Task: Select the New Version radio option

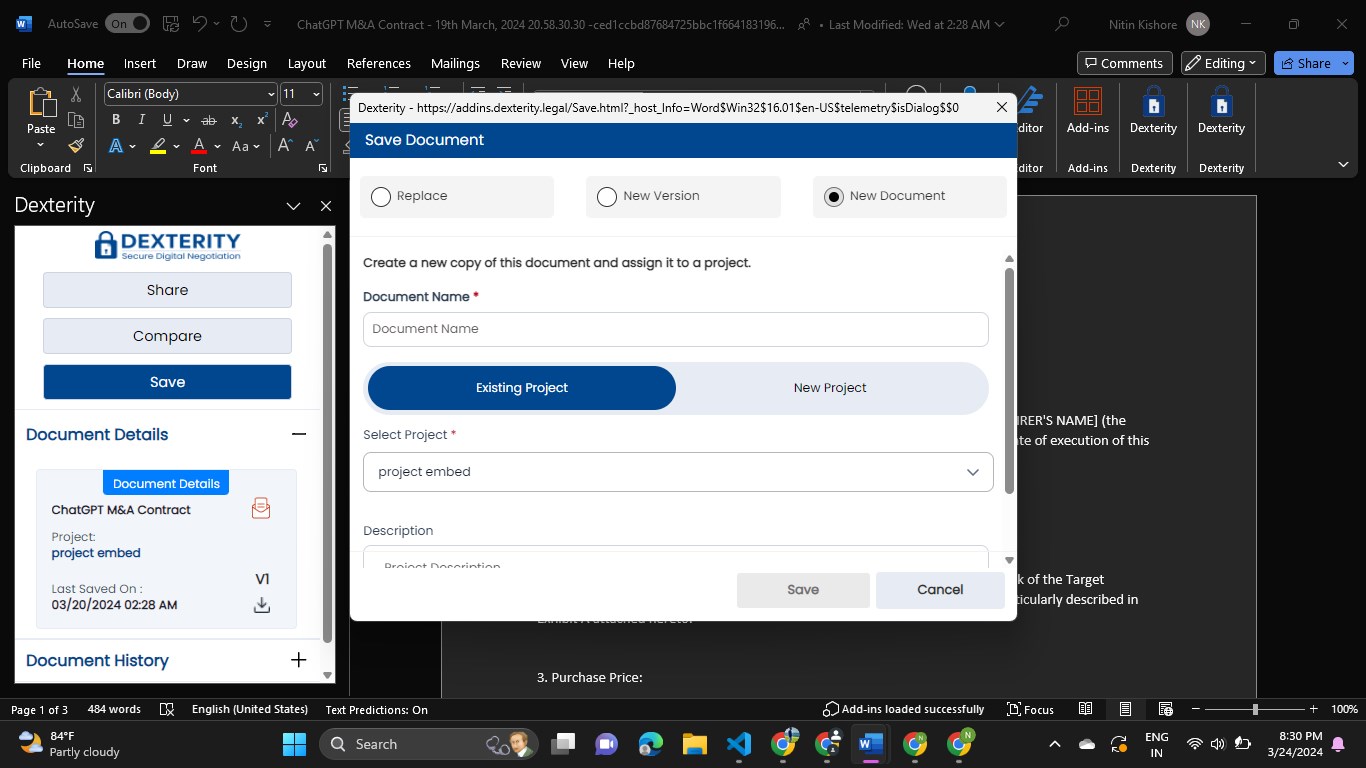Action: click(x=607, y=197)
